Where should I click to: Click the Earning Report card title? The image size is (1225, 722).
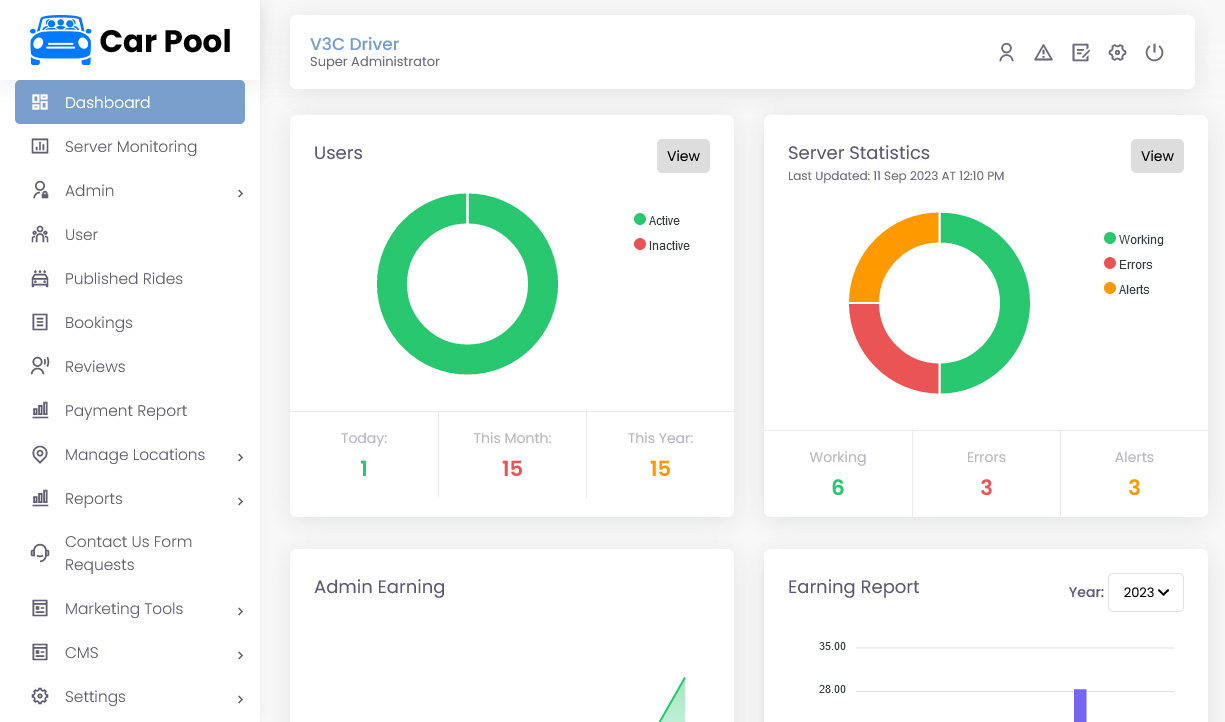pos(853,587)
